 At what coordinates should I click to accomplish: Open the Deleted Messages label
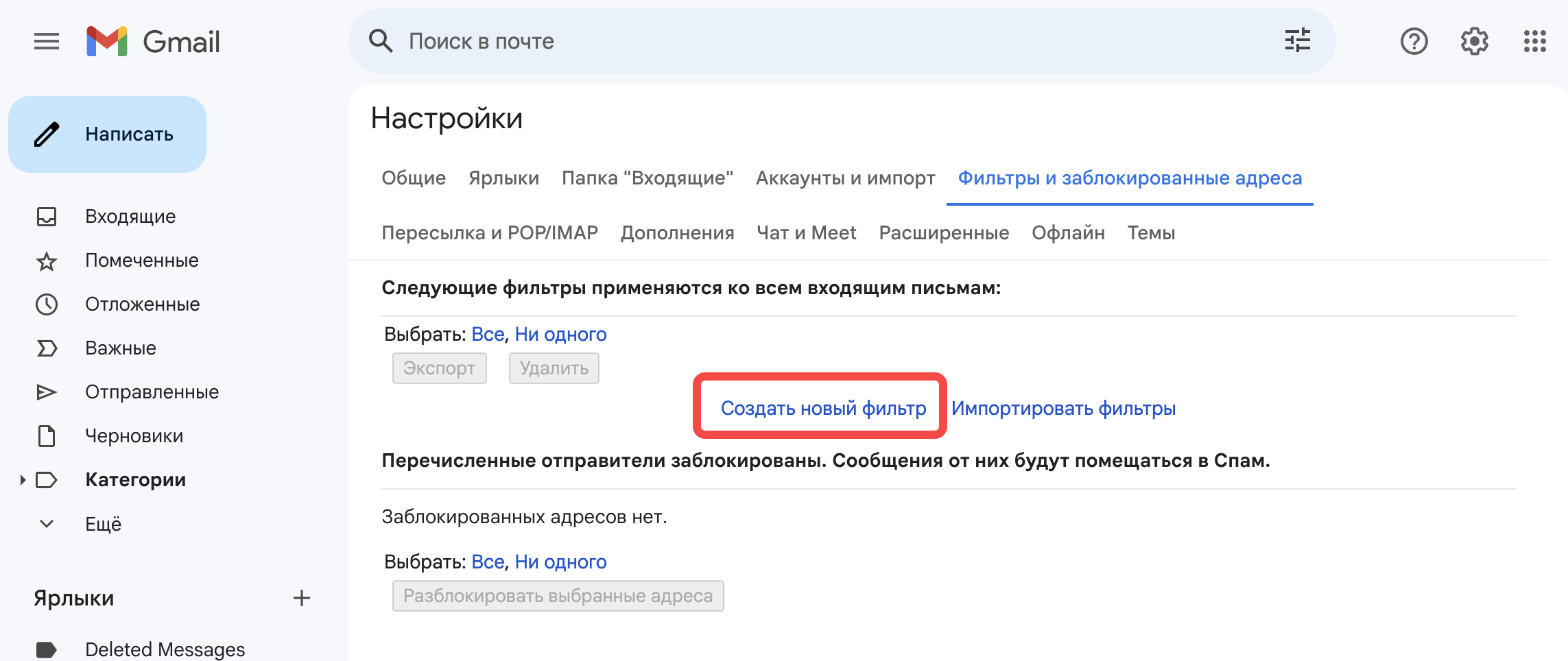pos(165,649)
